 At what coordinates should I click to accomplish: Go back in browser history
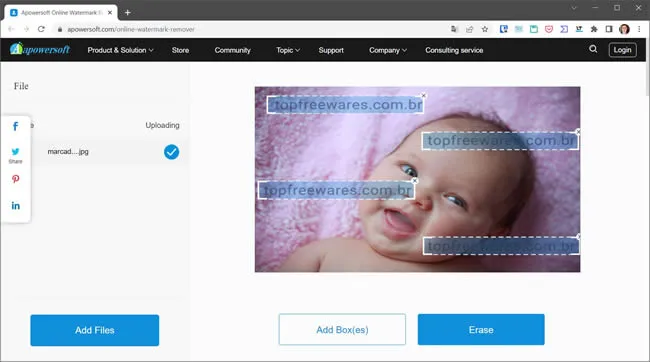tap(11, 29)
